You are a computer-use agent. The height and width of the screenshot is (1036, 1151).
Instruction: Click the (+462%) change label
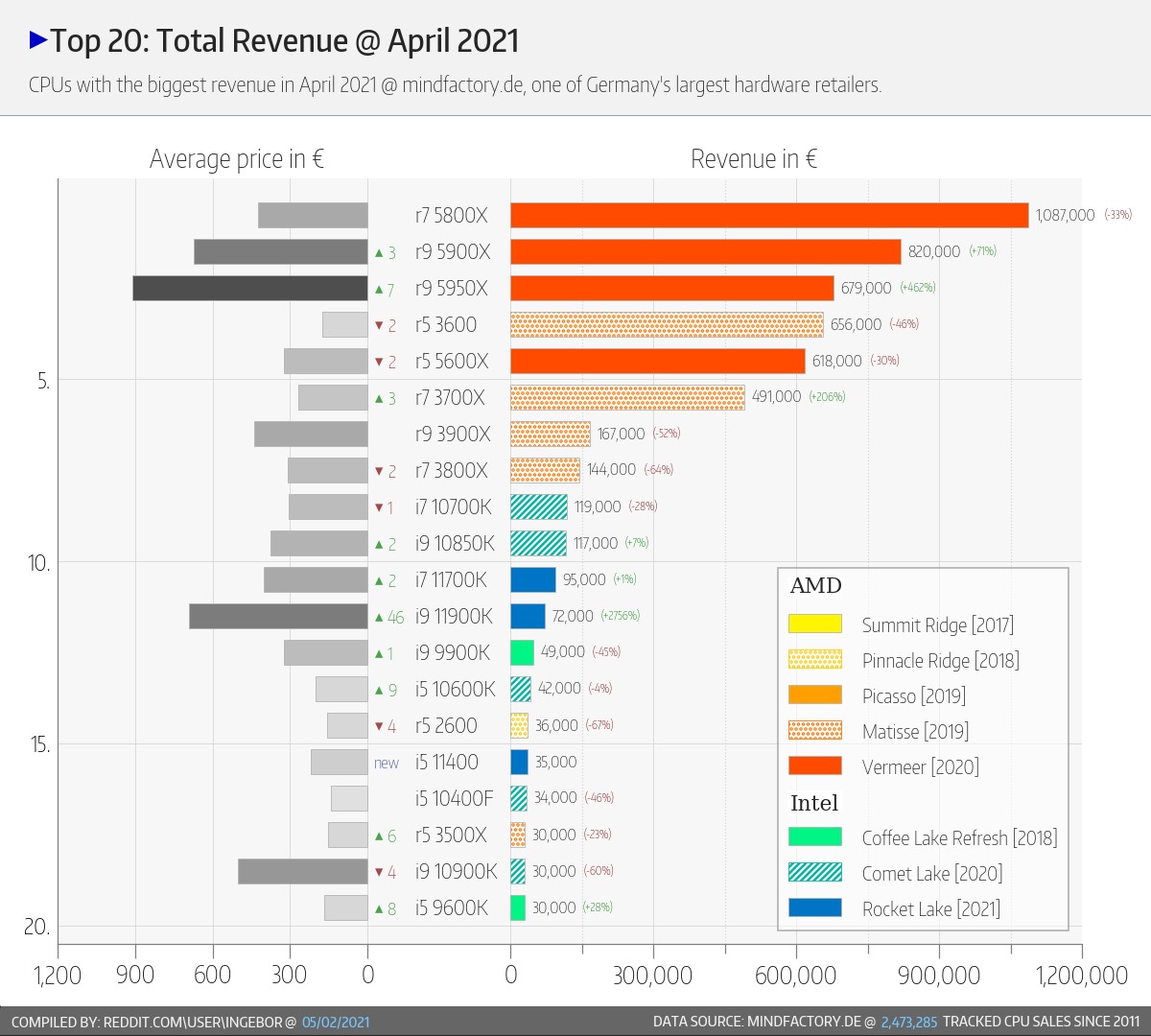coord(918,288)
